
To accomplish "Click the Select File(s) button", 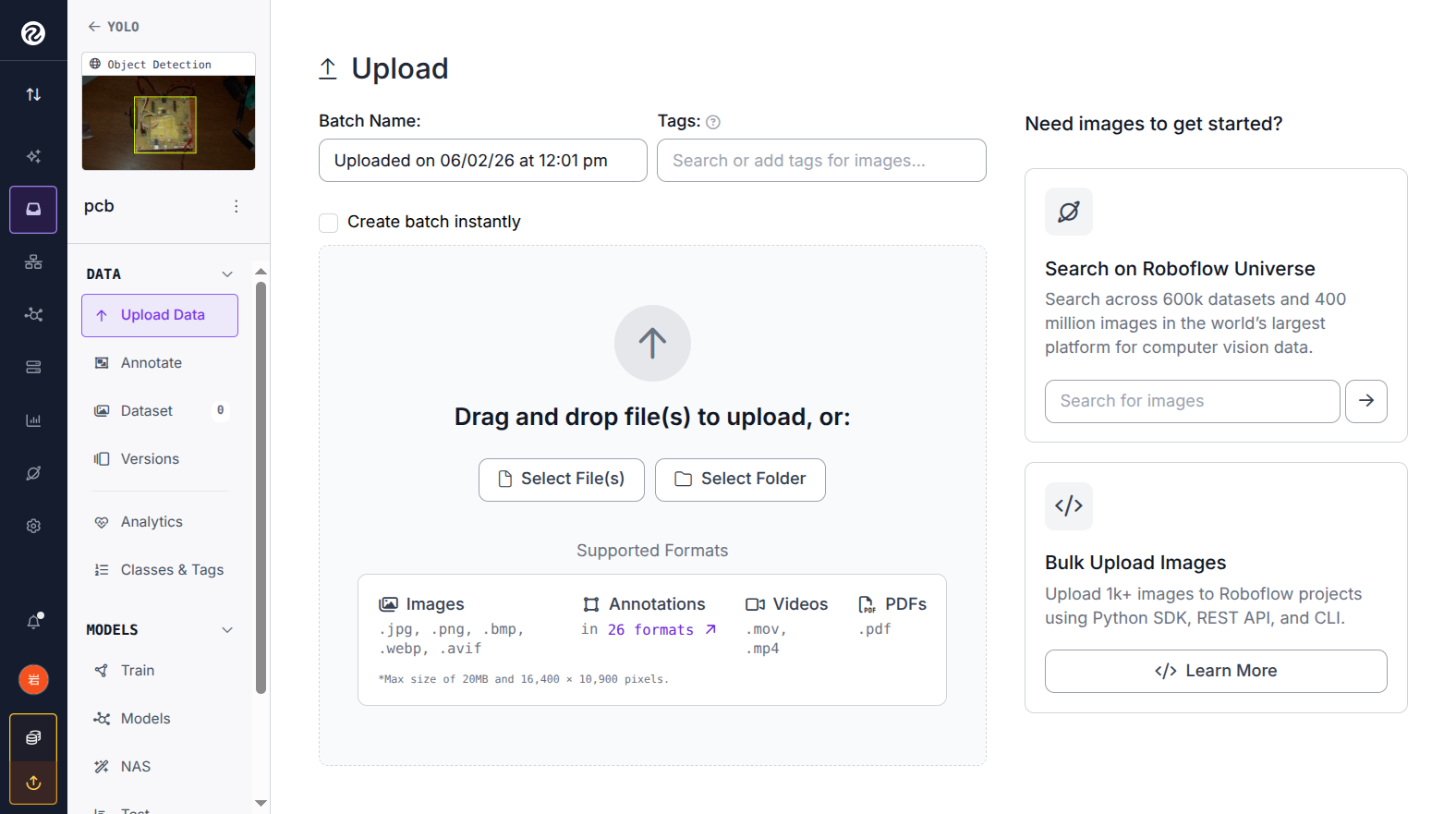I will coord(562,480).
